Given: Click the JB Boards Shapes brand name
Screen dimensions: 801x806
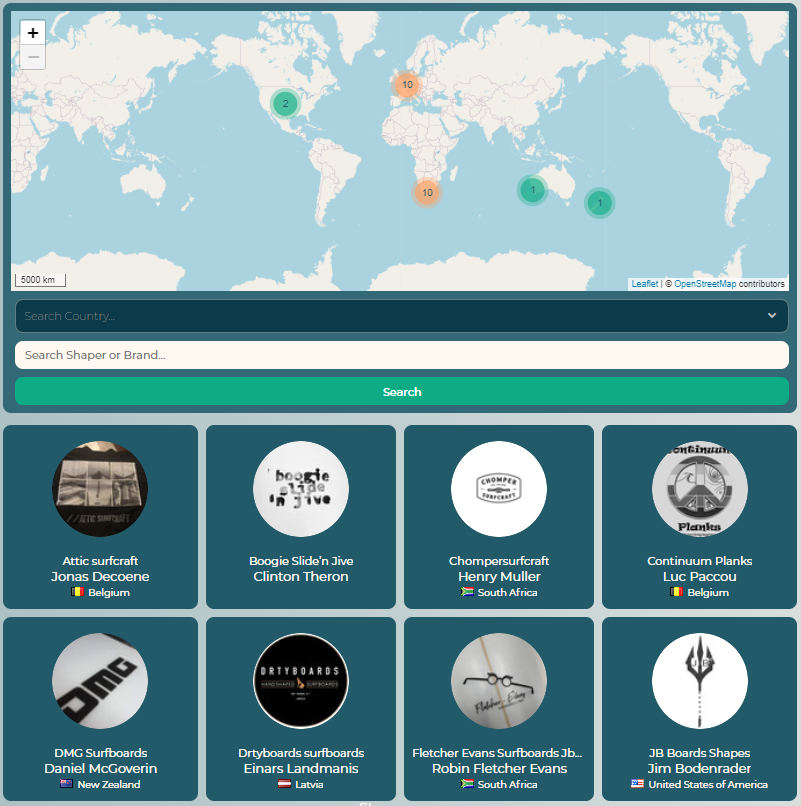Looking at the screenshot, I should (x=700, y=753).
